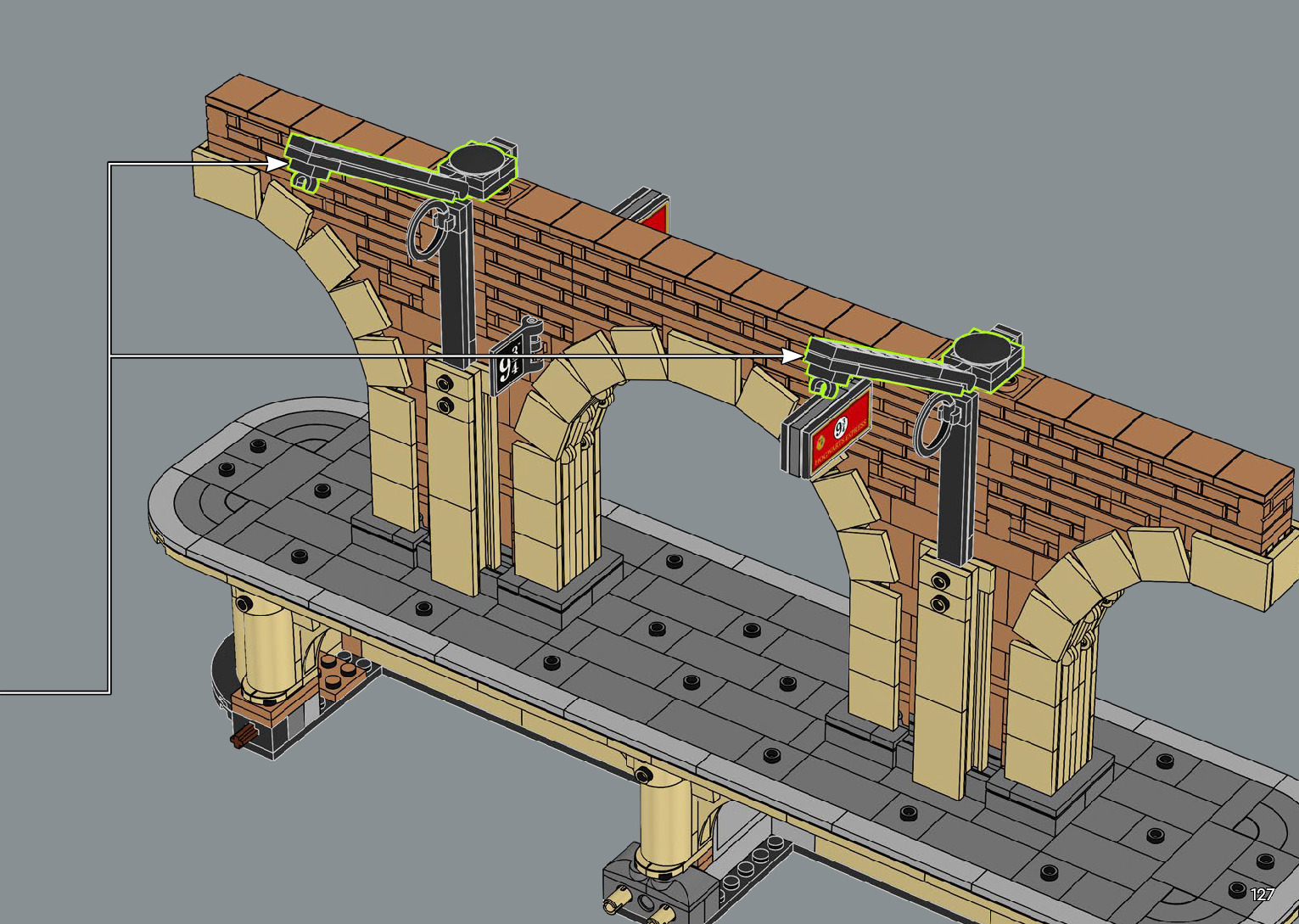Select the round black disc atop left lamp

476,160
